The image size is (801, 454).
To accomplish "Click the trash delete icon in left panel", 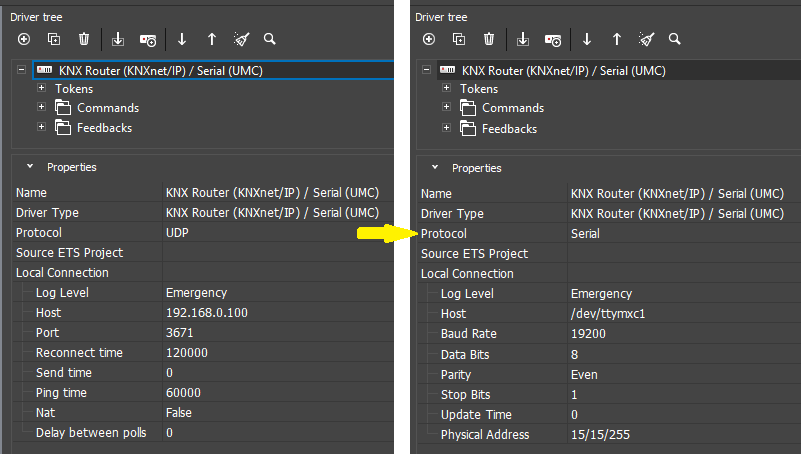I will tap(84, 39).
